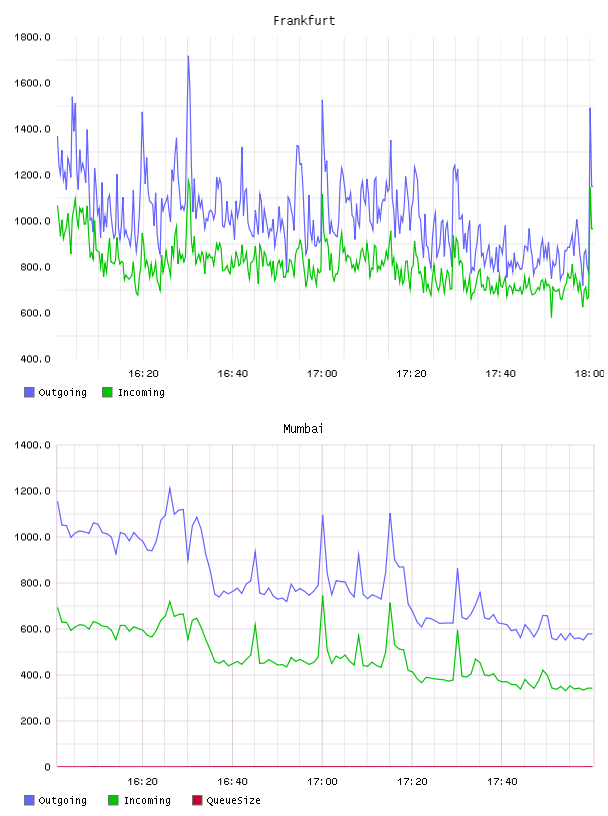Click the green Incoming swatch under Frankfurt chart
The height and width of the screenshot is (816, 608).
(107, 392)
